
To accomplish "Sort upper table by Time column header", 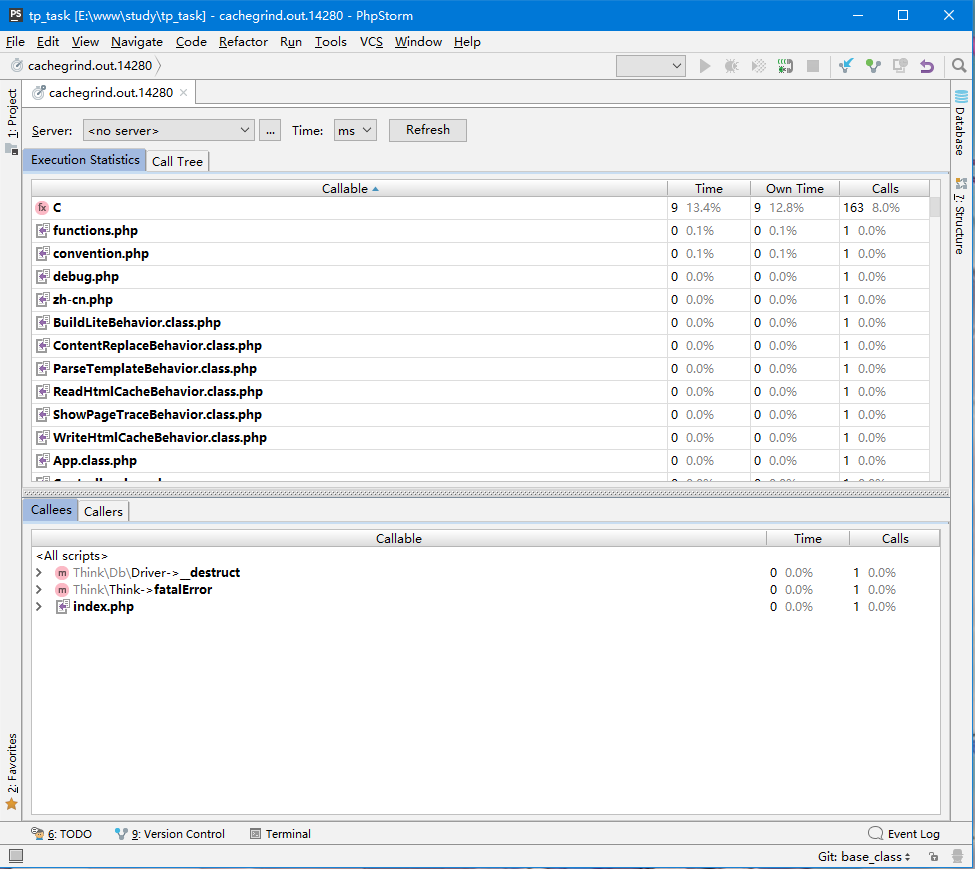I will click(709, 188).
